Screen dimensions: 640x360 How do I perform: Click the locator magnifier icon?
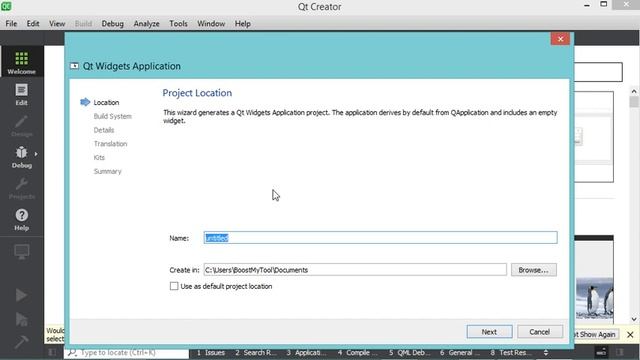tap(73, 352)
